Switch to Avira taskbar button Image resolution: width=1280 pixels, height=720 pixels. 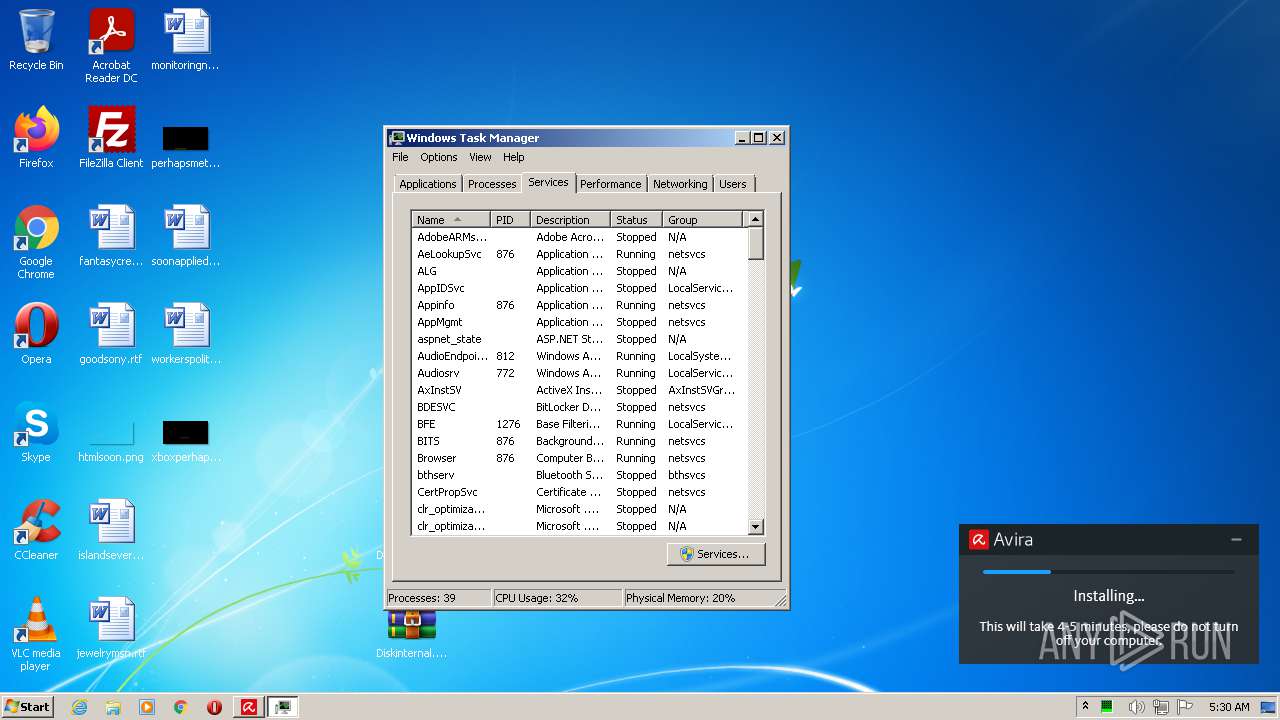point(248,707)
